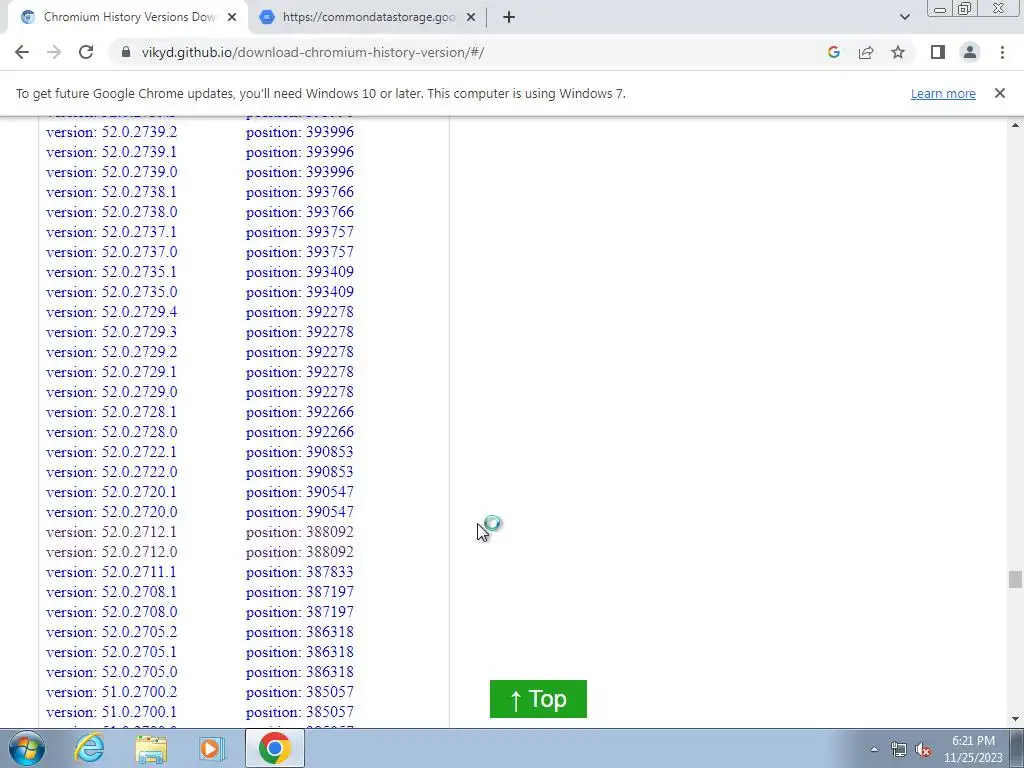This screenshot has width=1024, height=768.
Task: Open the browser side panel
Action: point(938,52)
